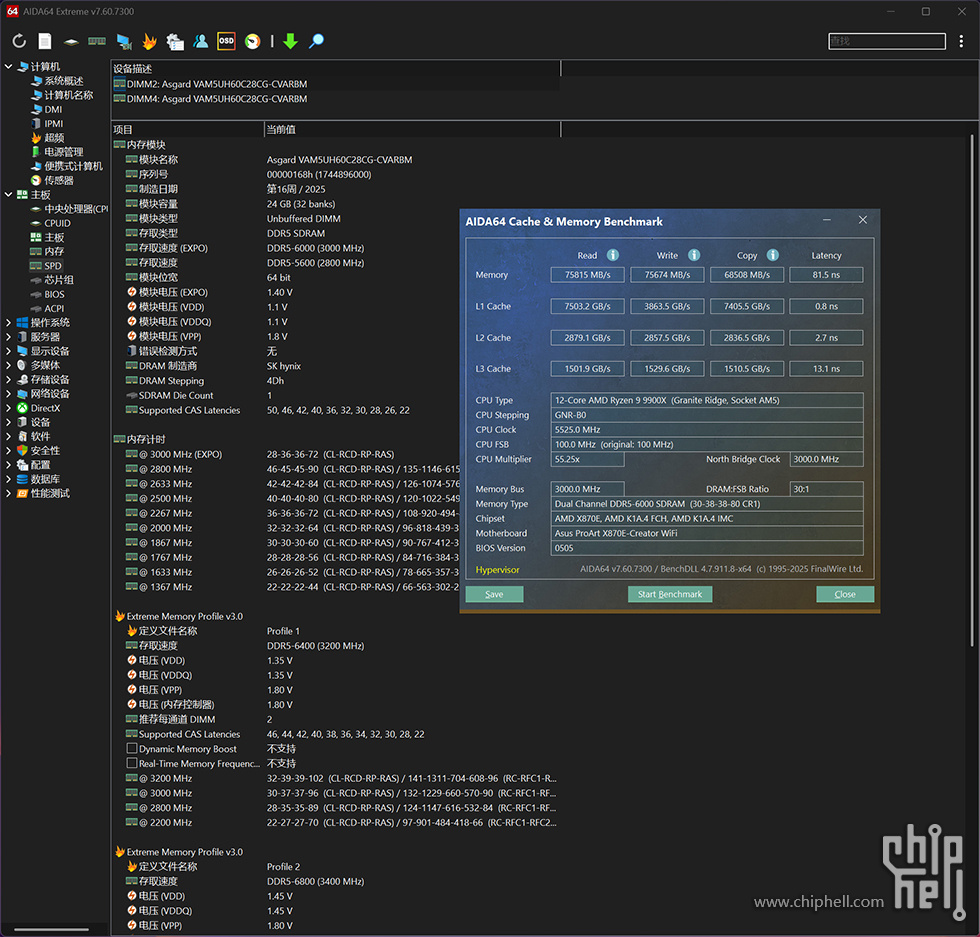This screenshot has width=980, height=937.
Task: Select 计算机名称 in the sidebar tree
Action: click(x=69, y=95)
